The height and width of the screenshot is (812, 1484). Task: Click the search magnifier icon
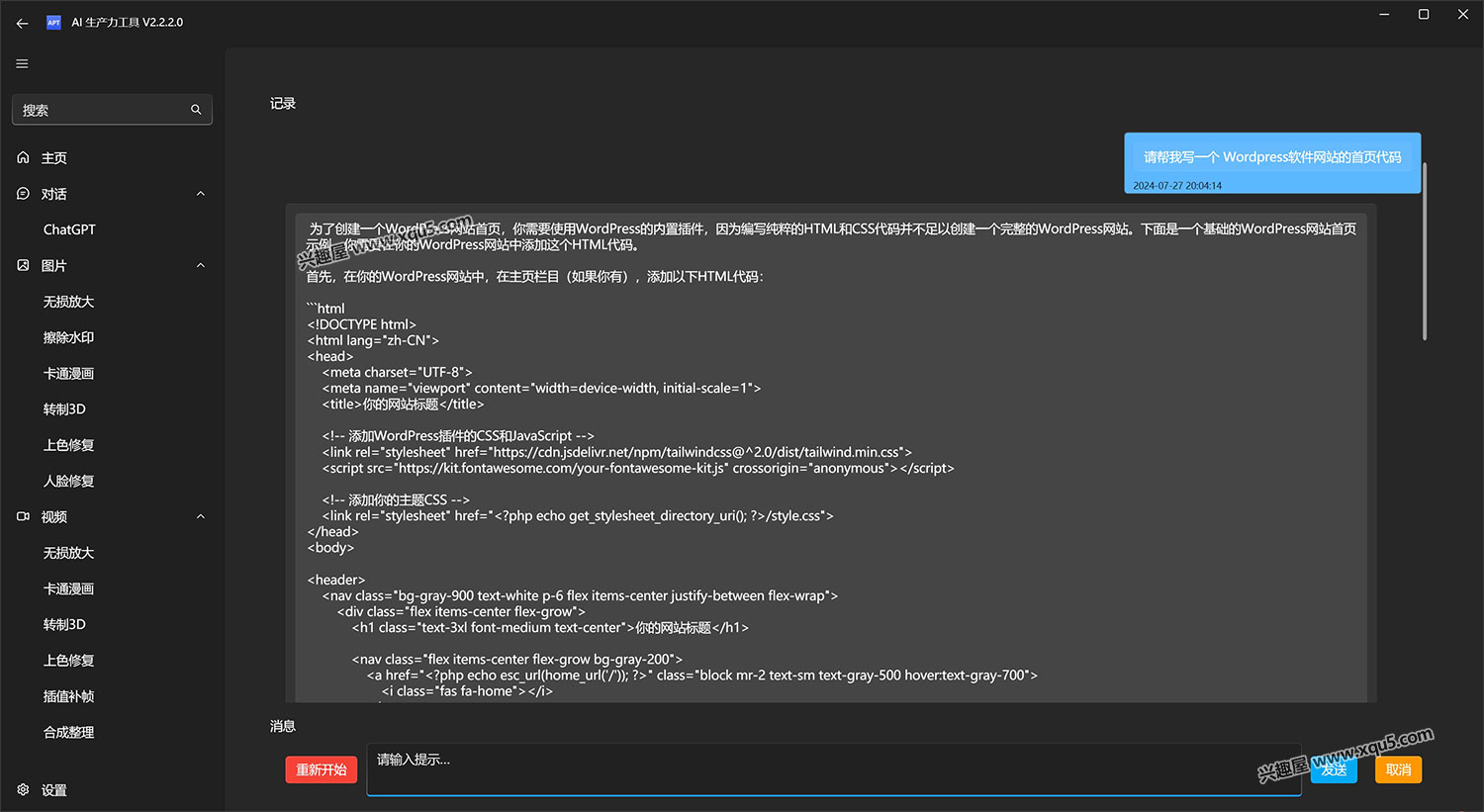point(196,110)
